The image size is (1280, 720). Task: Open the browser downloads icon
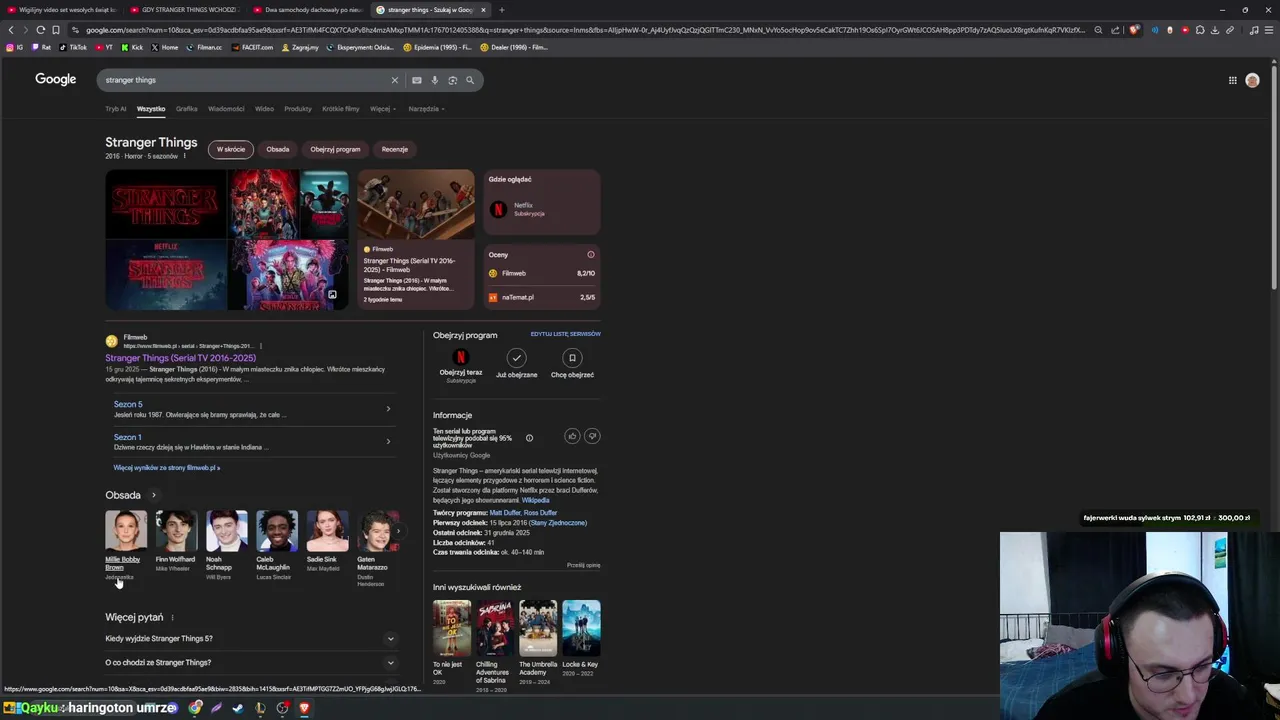[x=1215, y=30]
